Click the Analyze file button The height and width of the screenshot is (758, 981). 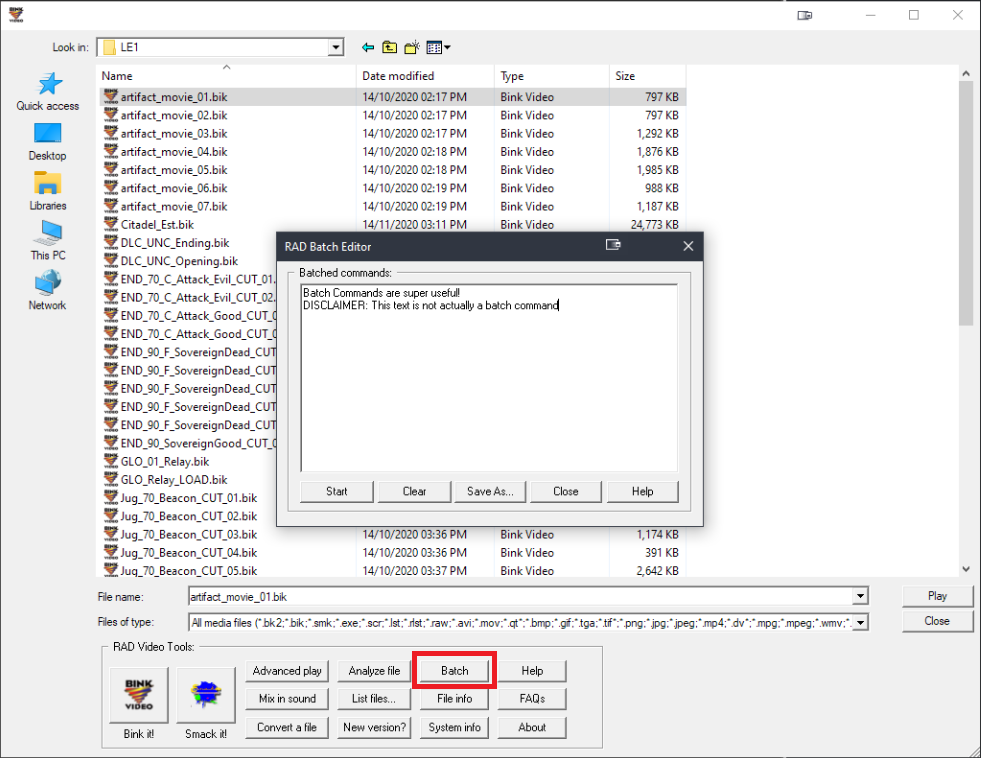[374, 671]
